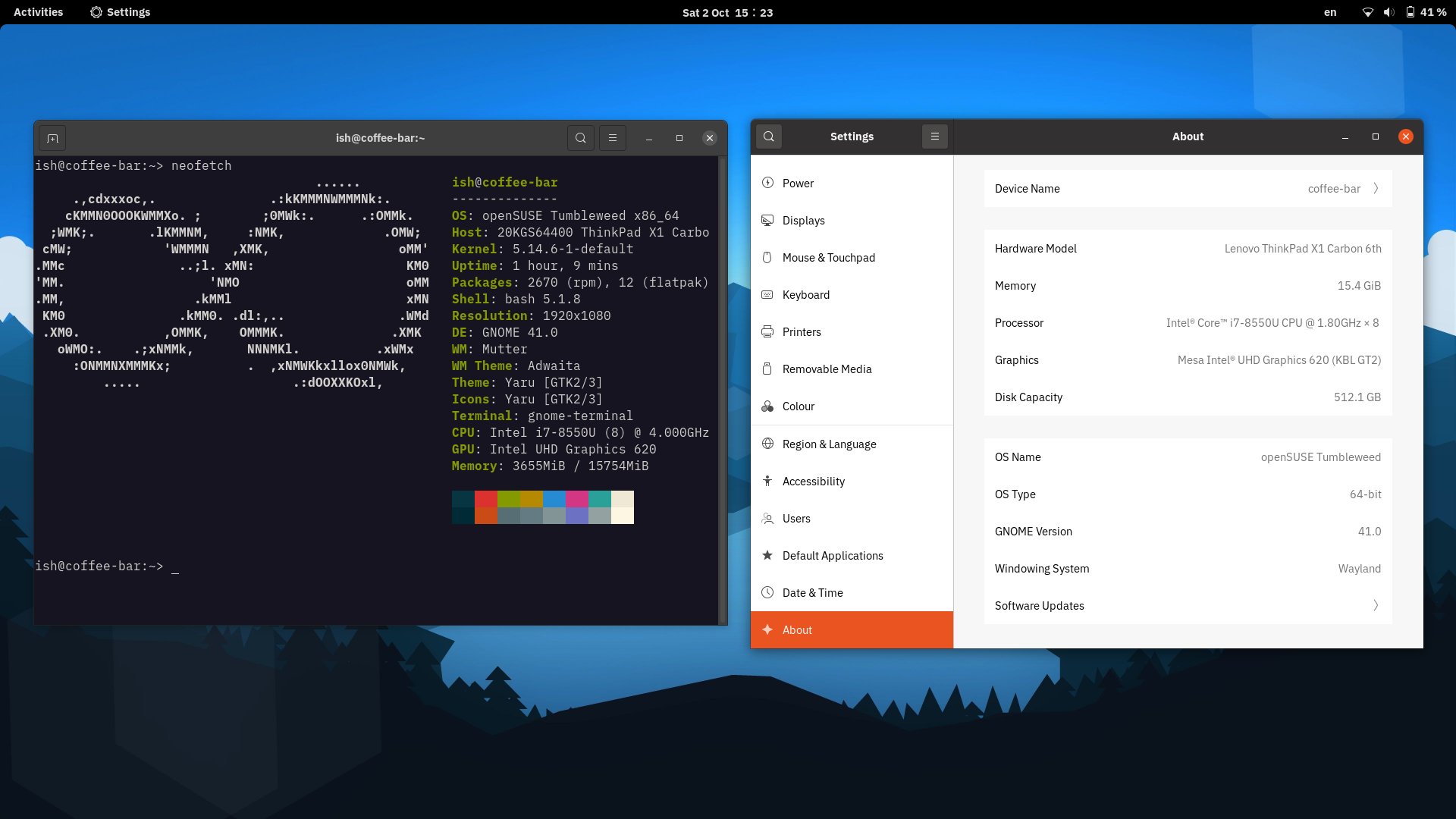This screenshot has width=1456, height=819.
Task: Click the Settings search icon
Action: tap(769, 136)
